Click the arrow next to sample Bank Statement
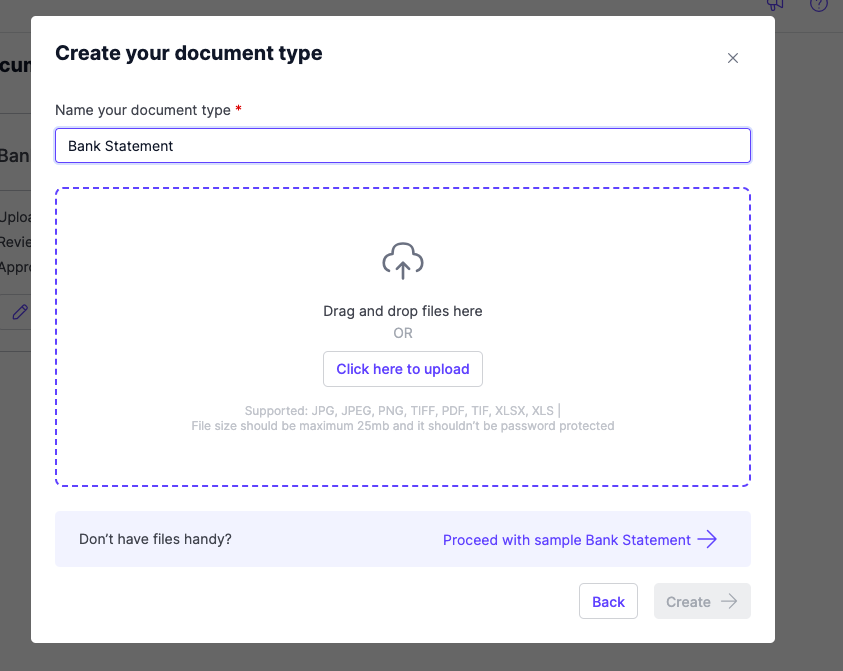The width and height of the screenshot is (843, 671). pos(708,539)
